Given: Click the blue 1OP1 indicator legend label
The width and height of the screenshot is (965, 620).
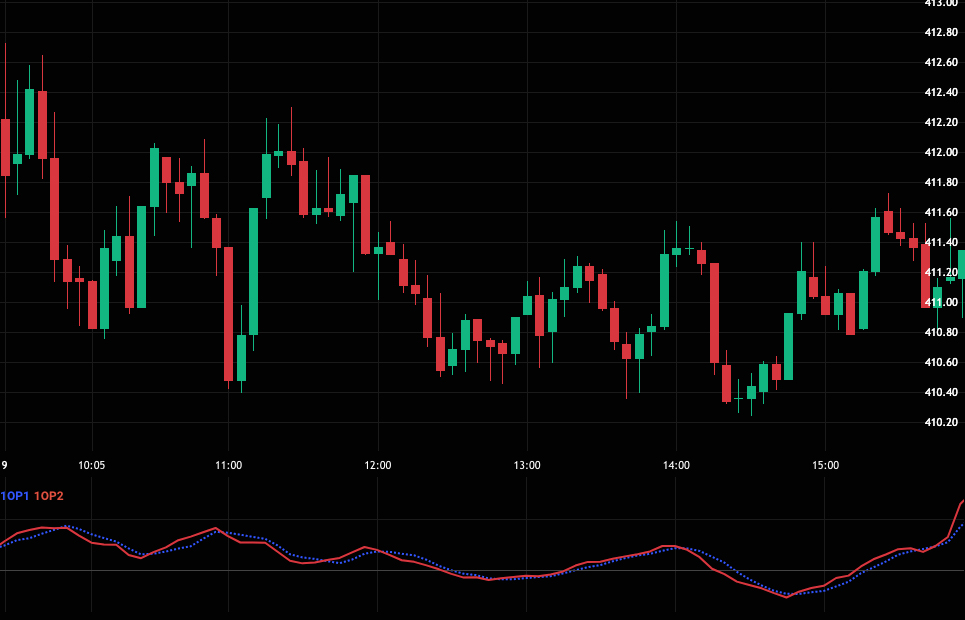Looking at the screenshot, I should [x=14, y=496].
